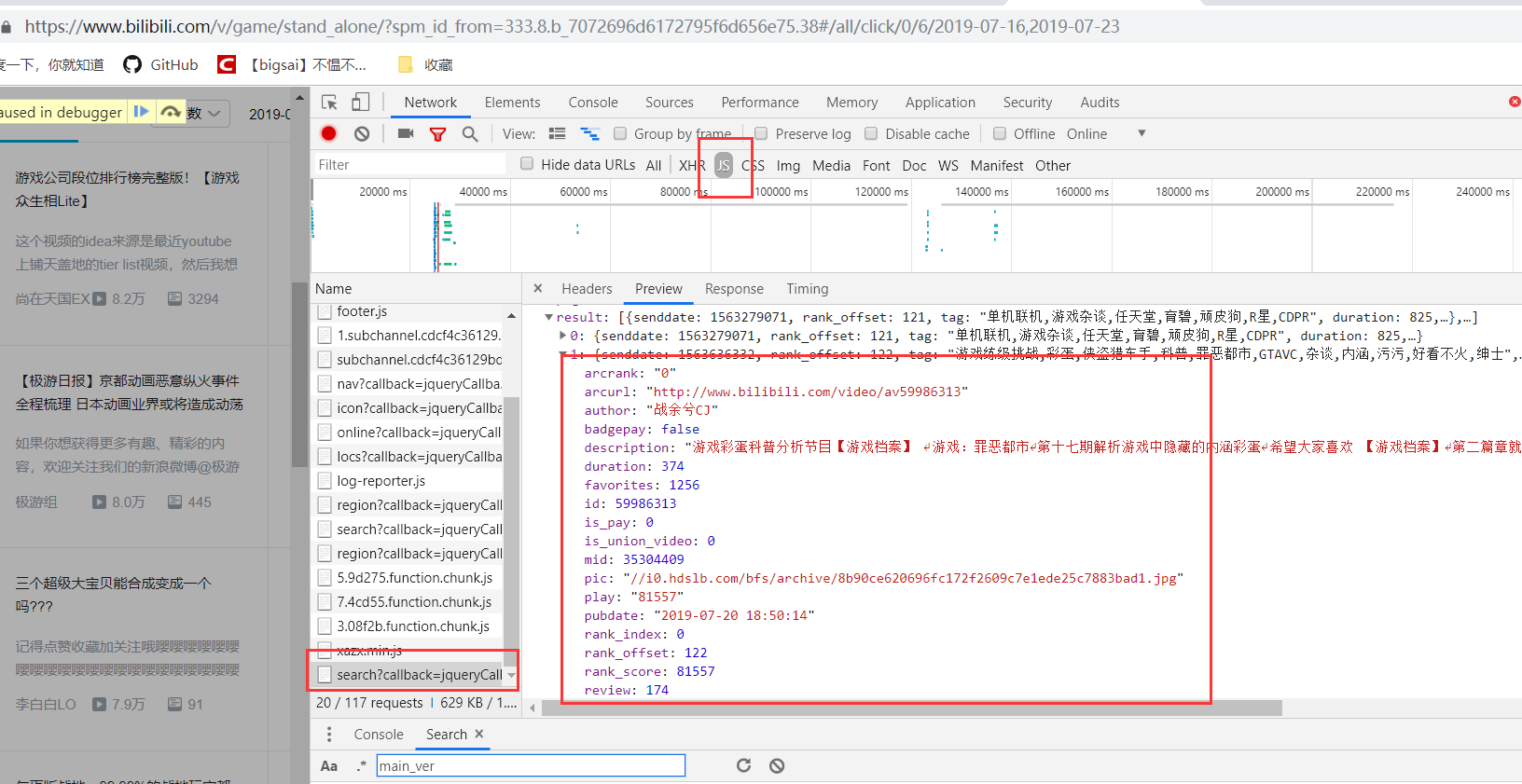The height and width of the screenshot is (784, 1522).
Task: Click the webpage vertical scrollbar thumb
Action: [299, 373]
